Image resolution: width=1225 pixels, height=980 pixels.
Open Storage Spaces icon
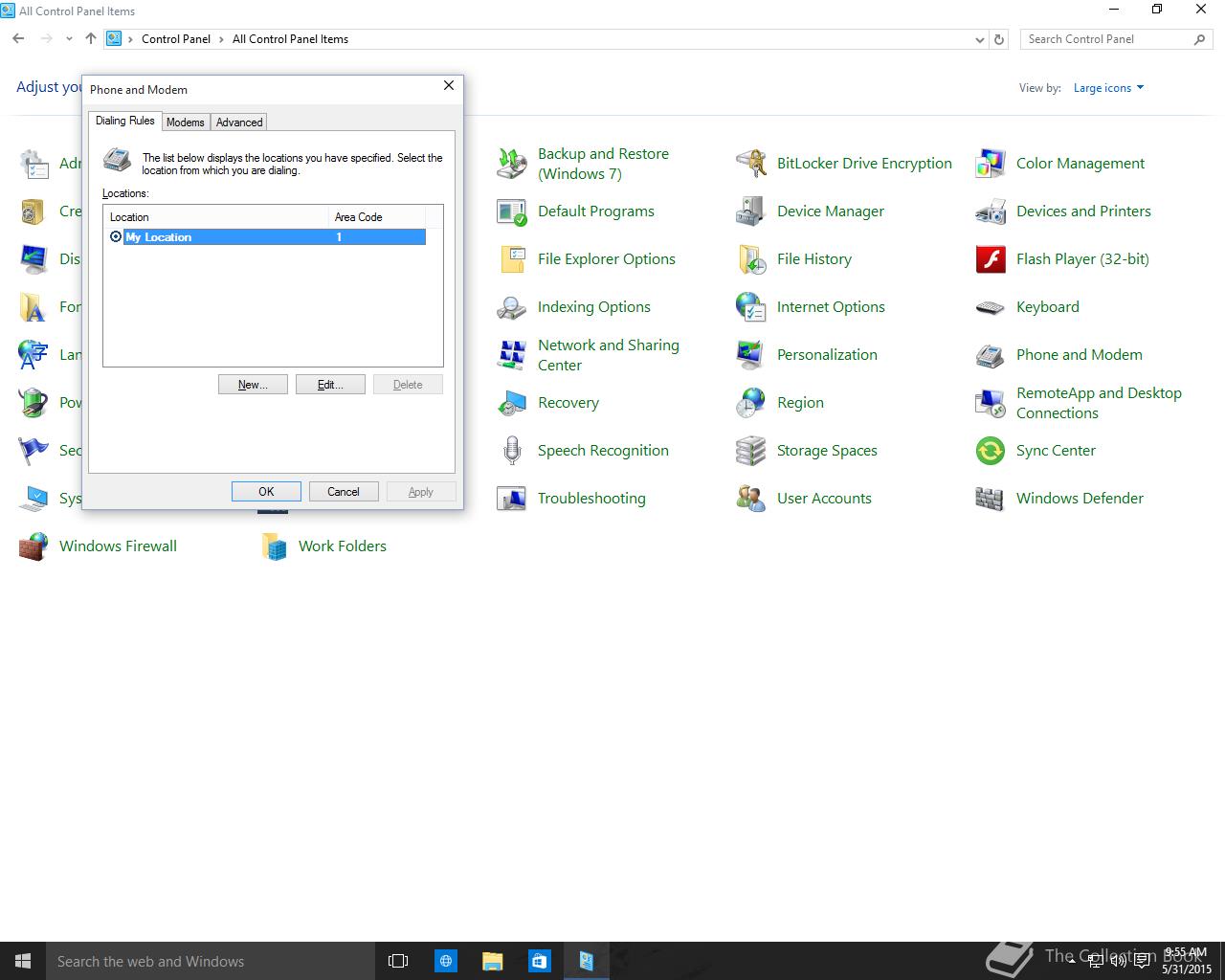751,451
